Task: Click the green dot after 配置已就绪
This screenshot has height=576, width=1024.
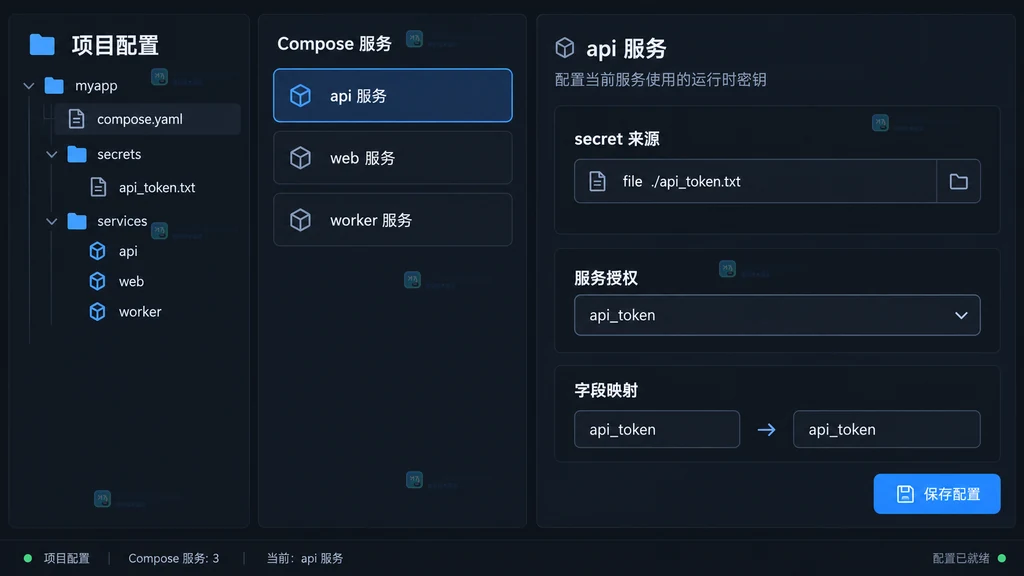Action: pos(1002,558)
